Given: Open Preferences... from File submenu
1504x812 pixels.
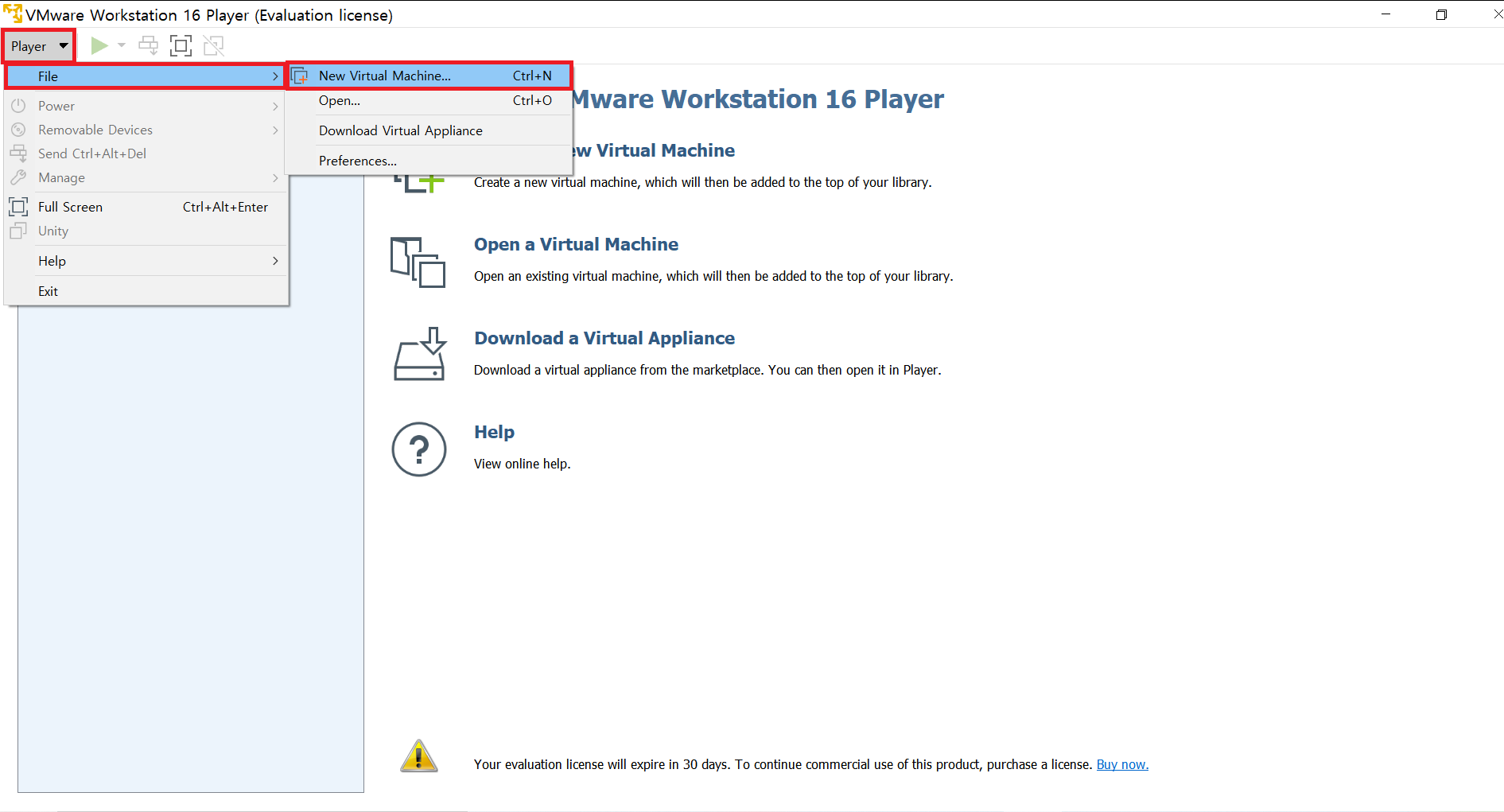Looking at the screenshot, I should [429, 161].
